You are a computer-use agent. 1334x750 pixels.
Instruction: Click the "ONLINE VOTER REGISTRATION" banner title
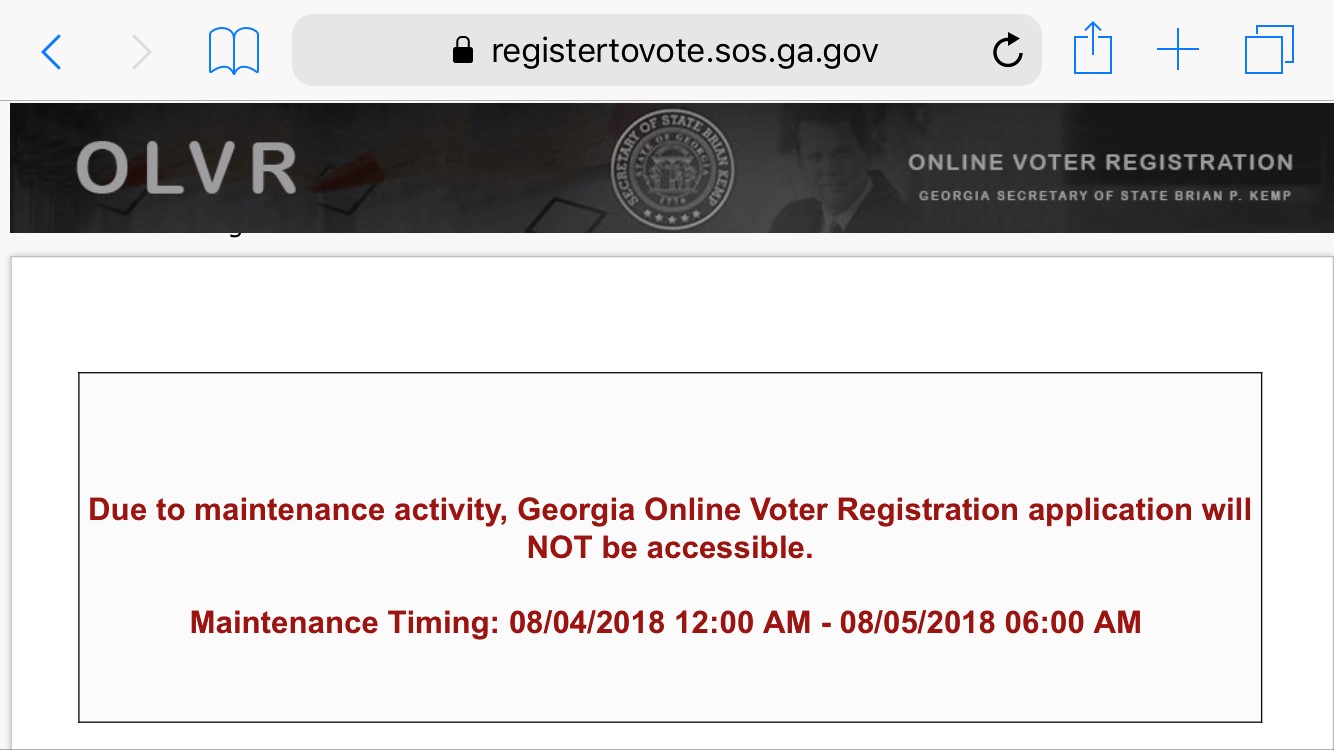[1100, 162]
